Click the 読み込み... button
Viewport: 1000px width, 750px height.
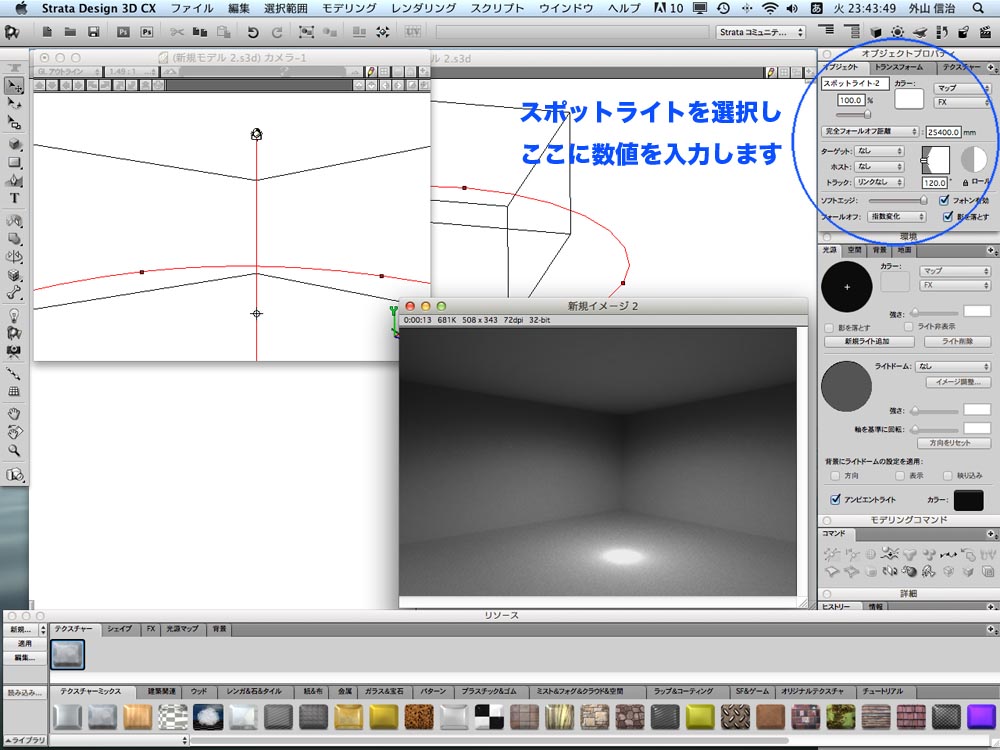(25, 693)
